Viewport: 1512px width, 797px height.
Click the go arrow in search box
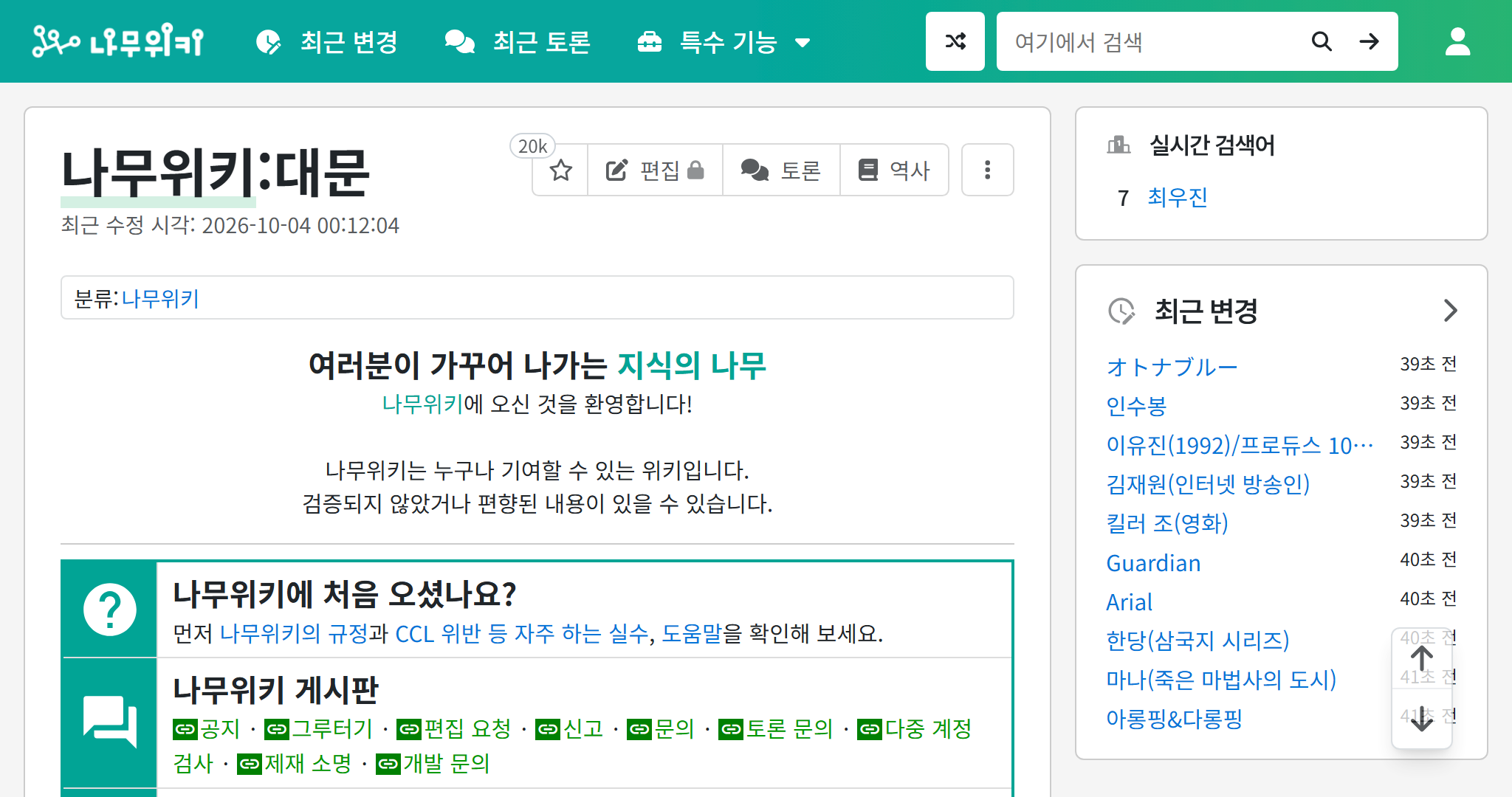coord(1370,41)
